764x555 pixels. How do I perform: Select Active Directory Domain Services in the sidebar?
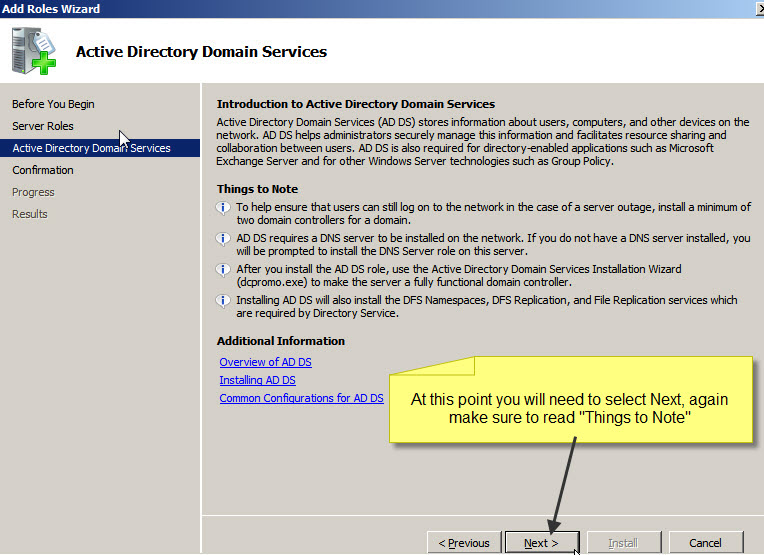point(91,148)
